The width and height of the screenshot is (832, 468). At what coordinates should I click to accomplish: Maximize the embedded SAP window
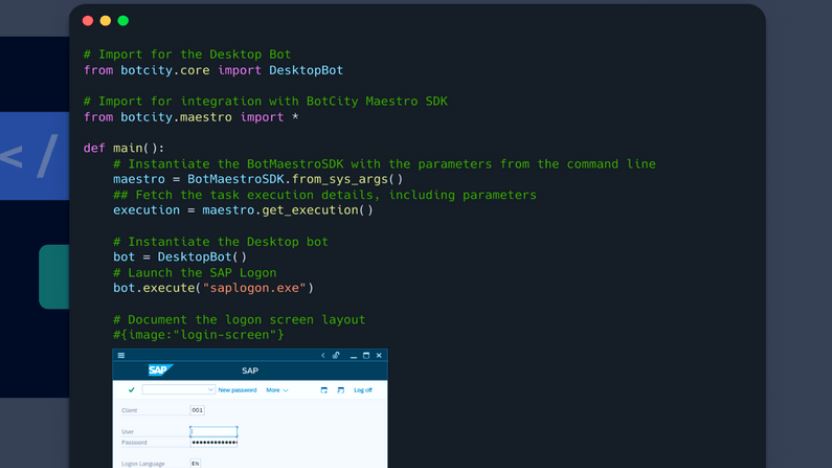pyautogui.click(x=366, y=356)
